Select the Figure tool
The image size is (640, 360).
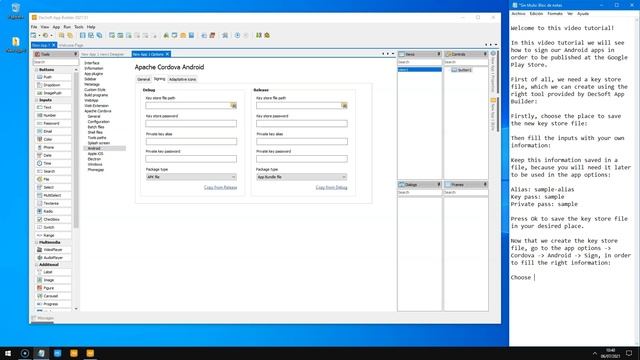(53, 288)
